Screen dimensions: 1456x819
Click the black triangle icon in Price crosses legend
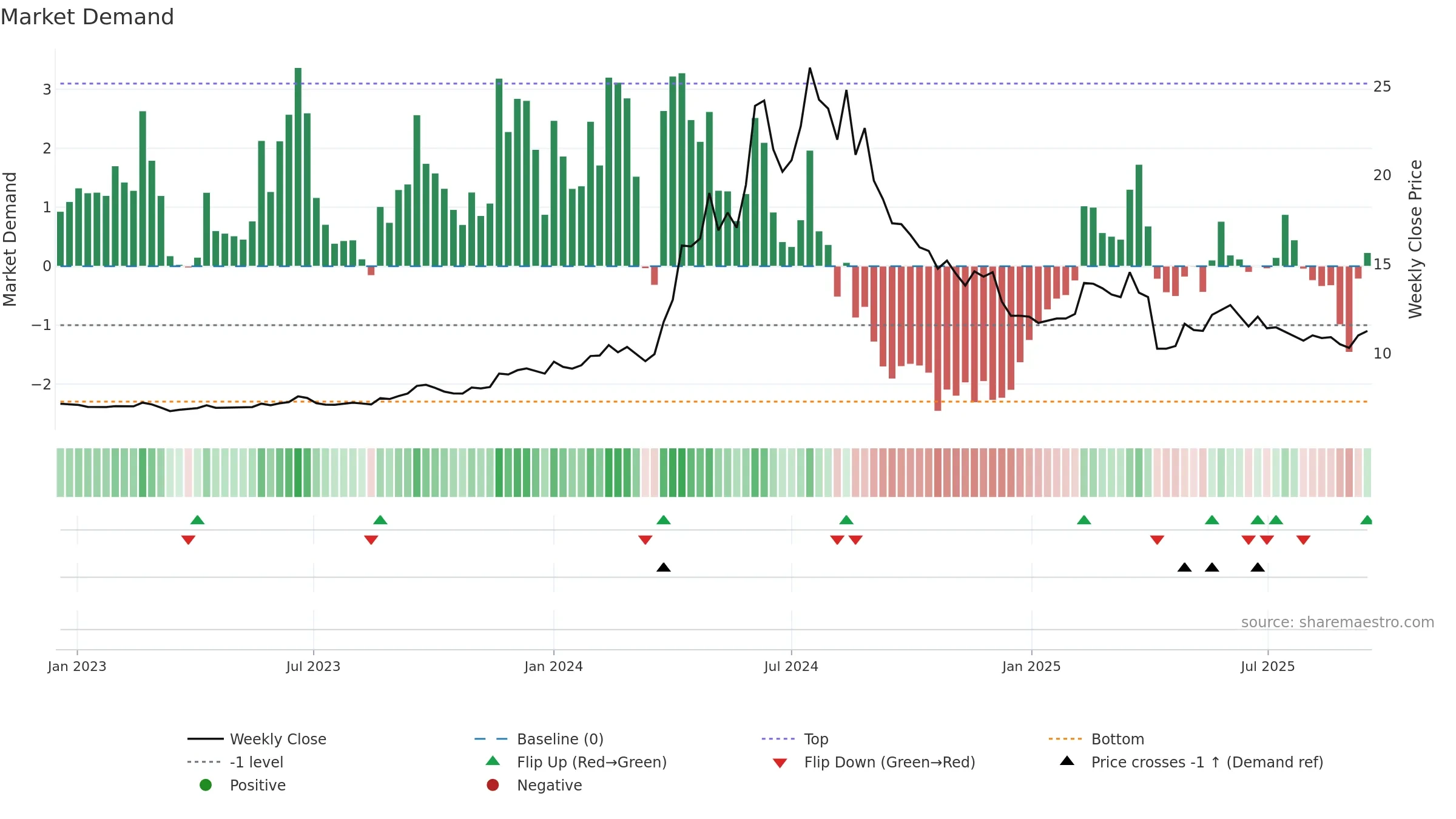coord(1067,761)
